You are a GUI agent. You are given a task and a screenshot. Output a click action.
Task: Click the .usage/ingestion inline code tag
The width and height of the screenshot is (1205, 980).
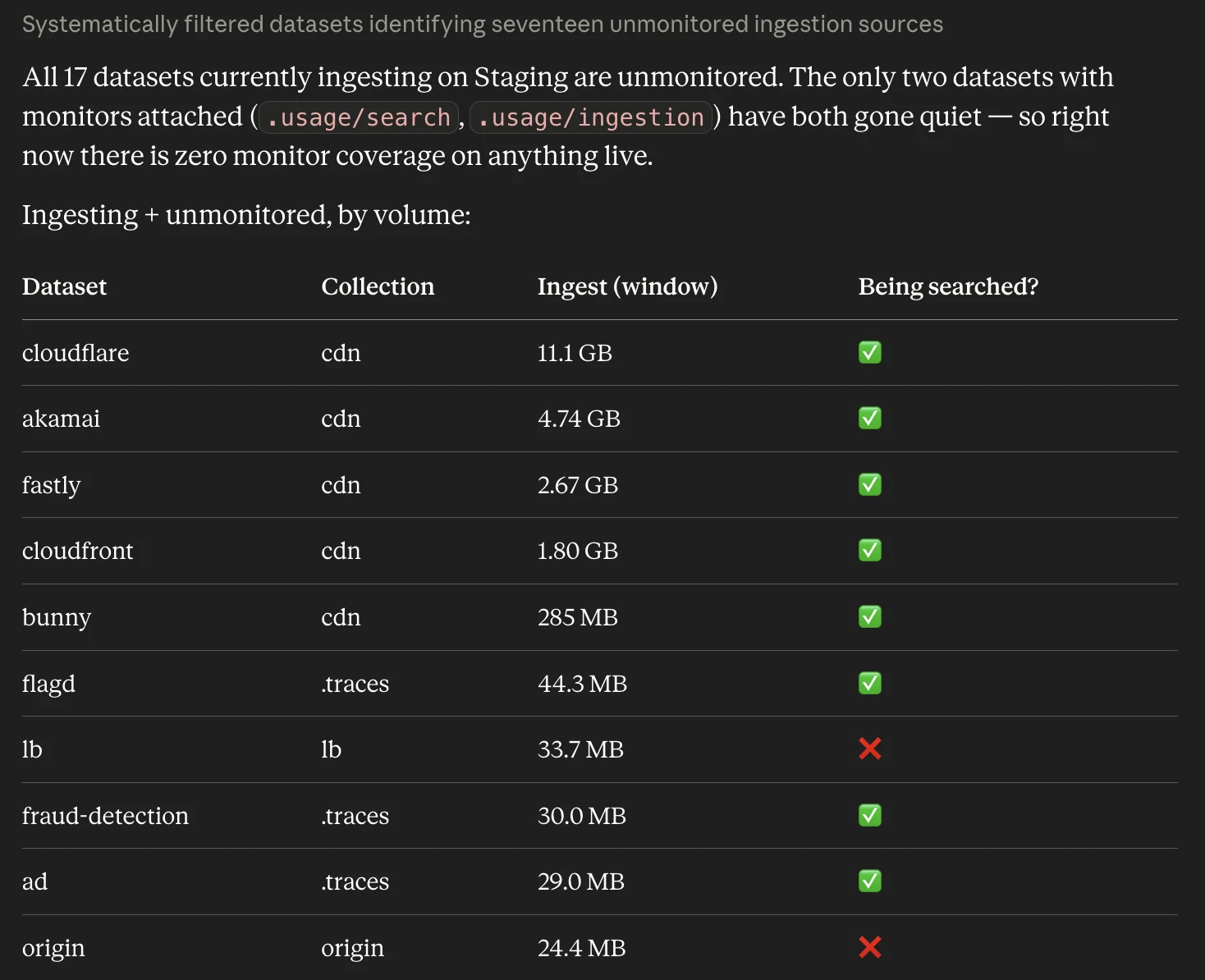pyautogui.click(x=591, y=117)
